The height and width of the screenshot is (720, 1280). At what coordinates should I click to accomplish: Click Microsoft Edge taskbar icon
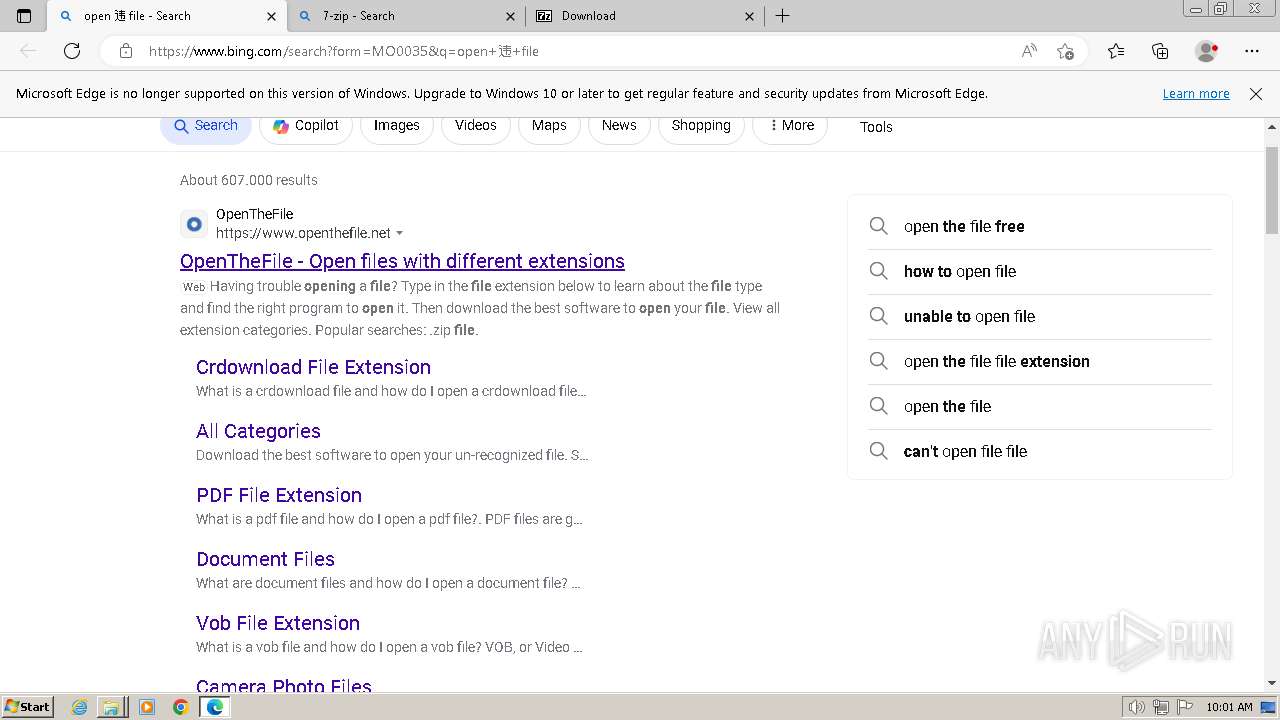coord(214,707)
